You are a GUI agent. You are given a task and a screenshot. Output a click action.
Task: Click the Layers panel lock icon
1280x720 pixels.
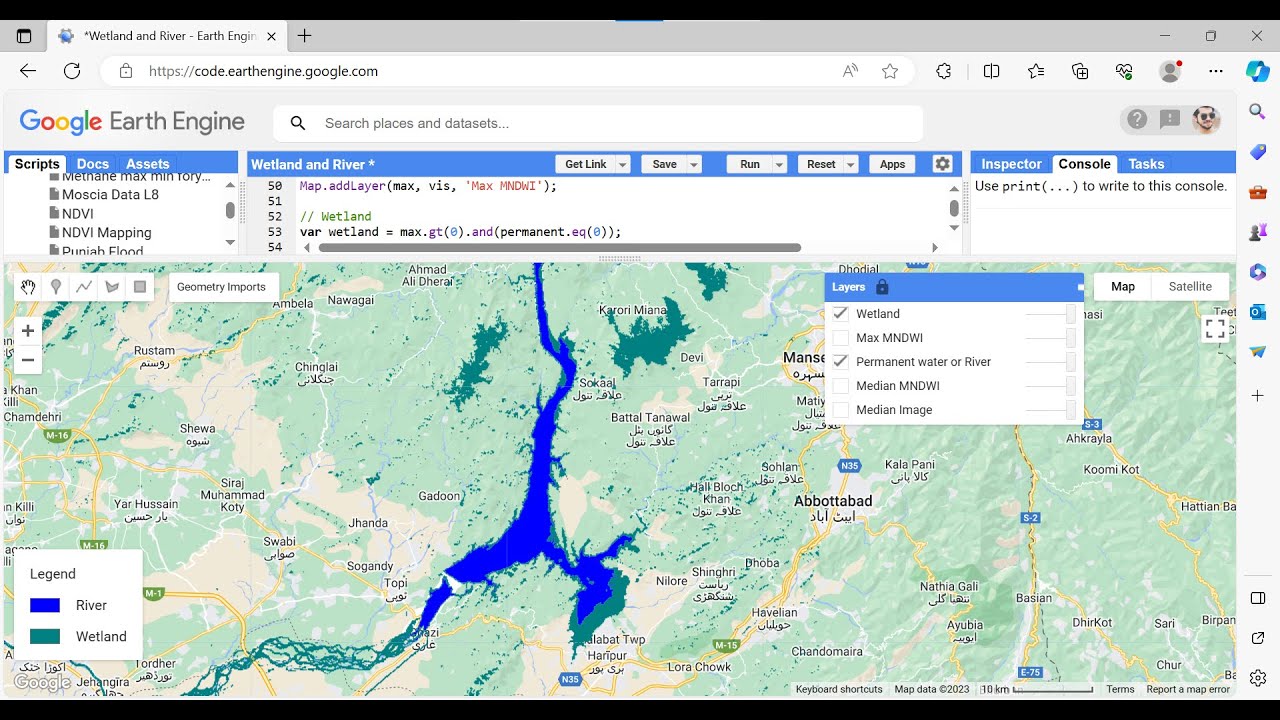coord(882,287)
